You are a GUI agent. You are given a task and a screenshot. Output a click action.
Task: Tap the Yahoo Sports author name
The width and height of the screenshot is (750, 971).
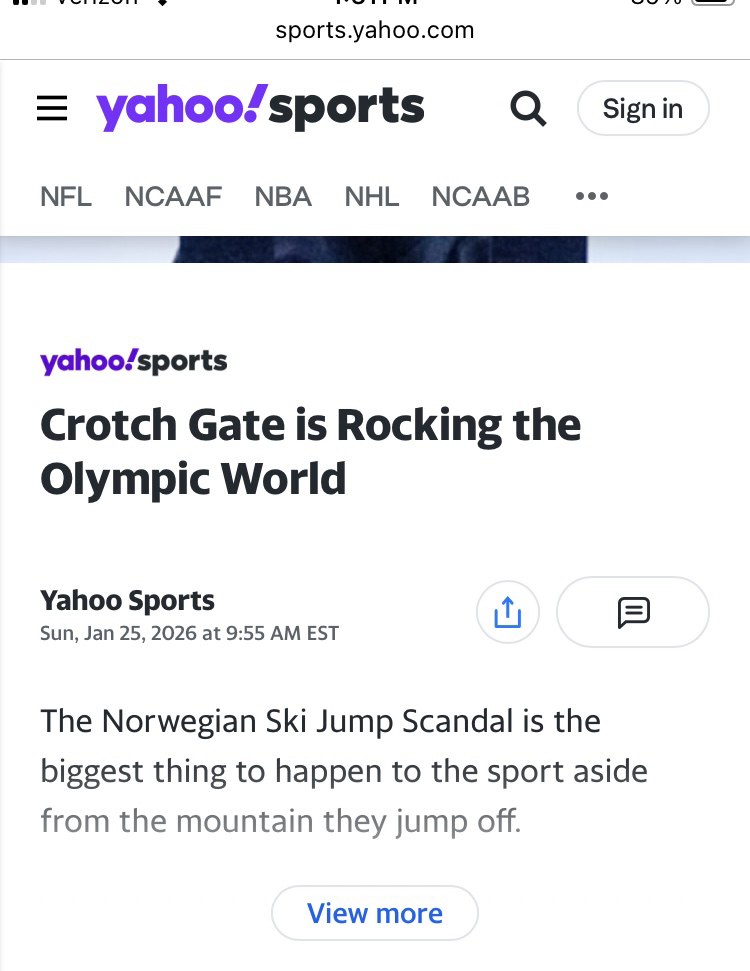pyautogui.click(x=127, y=600)
